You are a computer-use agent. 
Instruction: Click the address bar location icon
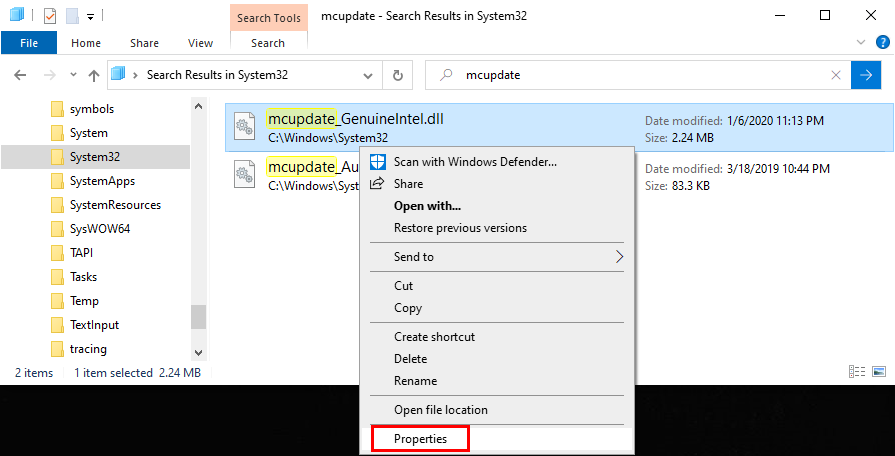pyautogui.click(x=118, y=74)
